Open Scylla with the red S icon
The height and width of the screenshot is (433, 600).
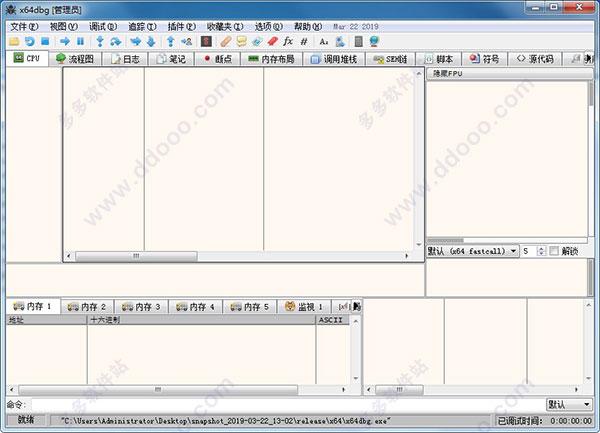(x=206, y=41)
